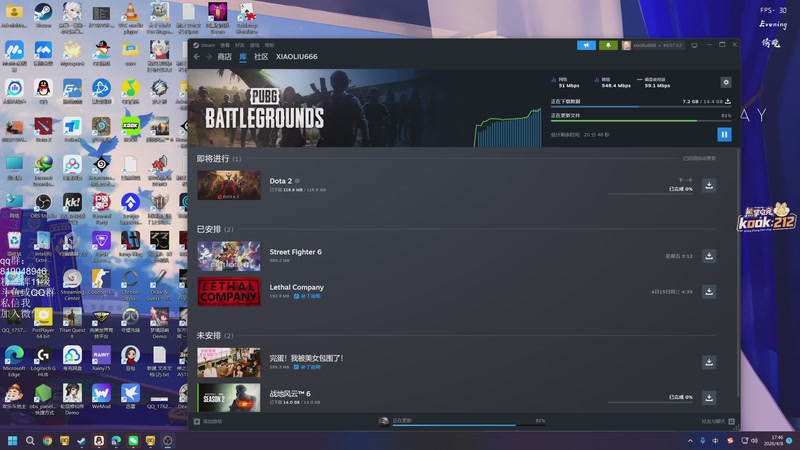
Task: Select OBS Studio desktop icon
Action: tap(43, 206)
